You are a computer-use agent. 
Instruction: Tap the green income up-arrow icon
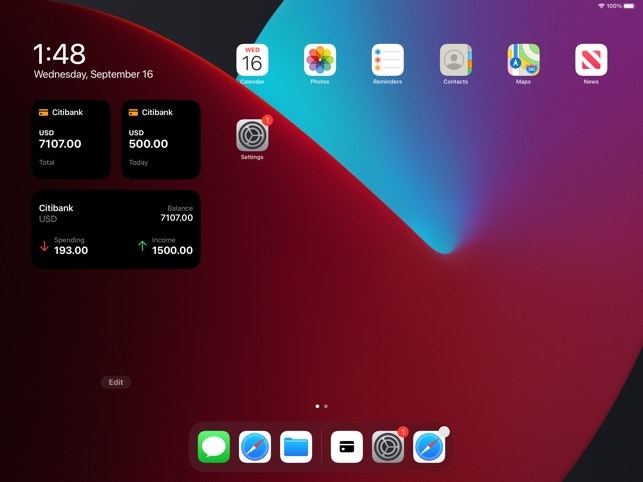click(142, 246)
